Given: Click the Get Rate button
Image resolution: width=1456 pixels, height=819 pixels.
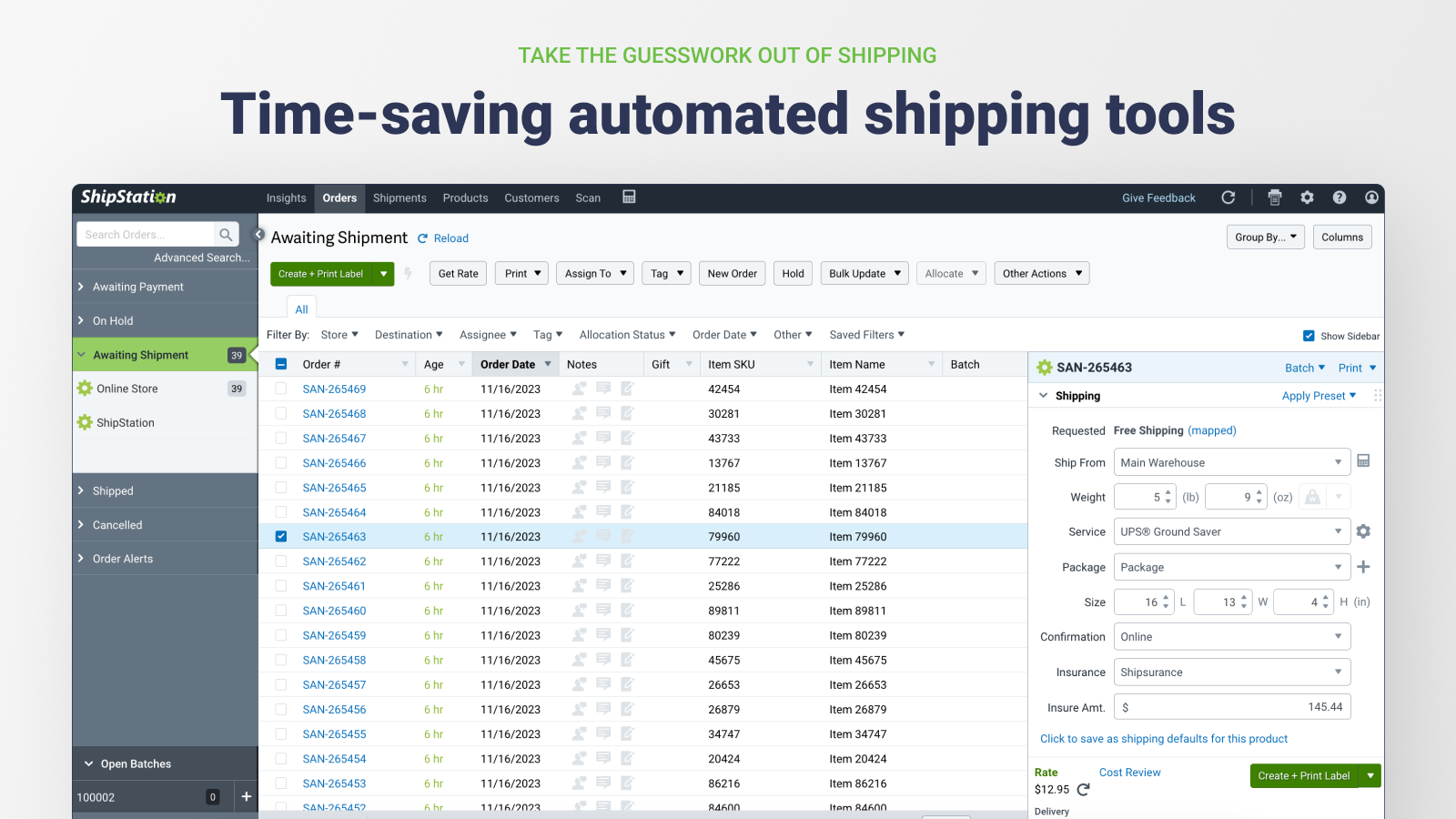Looking at the screenshot, I should (x=458, y=273).
